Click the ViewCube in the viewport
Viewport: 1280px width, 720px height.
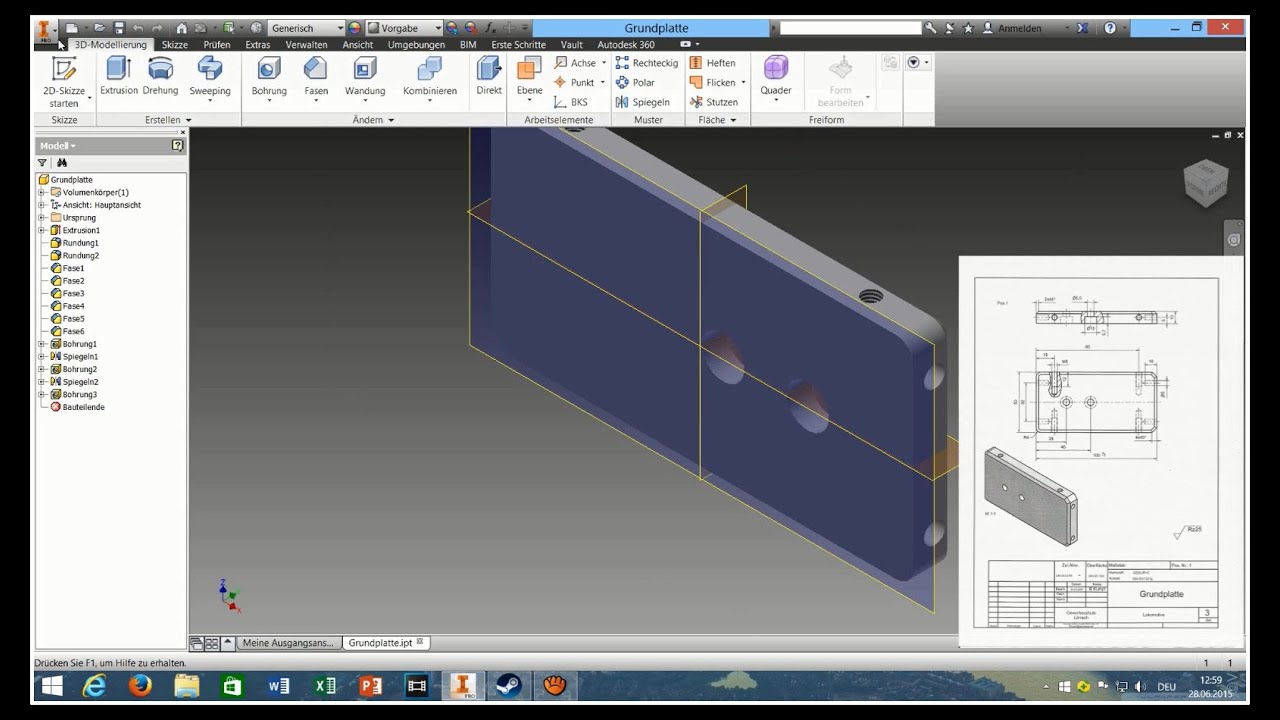1204,182
